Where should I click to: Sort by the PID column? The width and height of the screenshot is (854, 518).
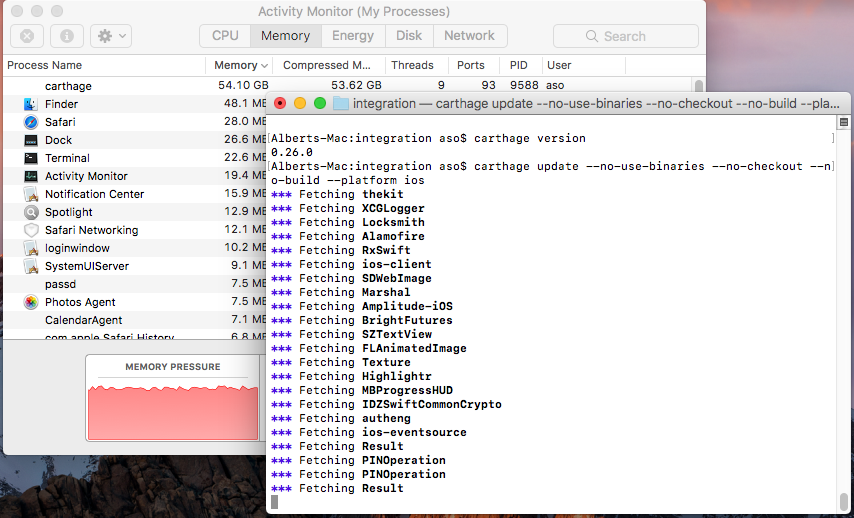click(521, 65)
